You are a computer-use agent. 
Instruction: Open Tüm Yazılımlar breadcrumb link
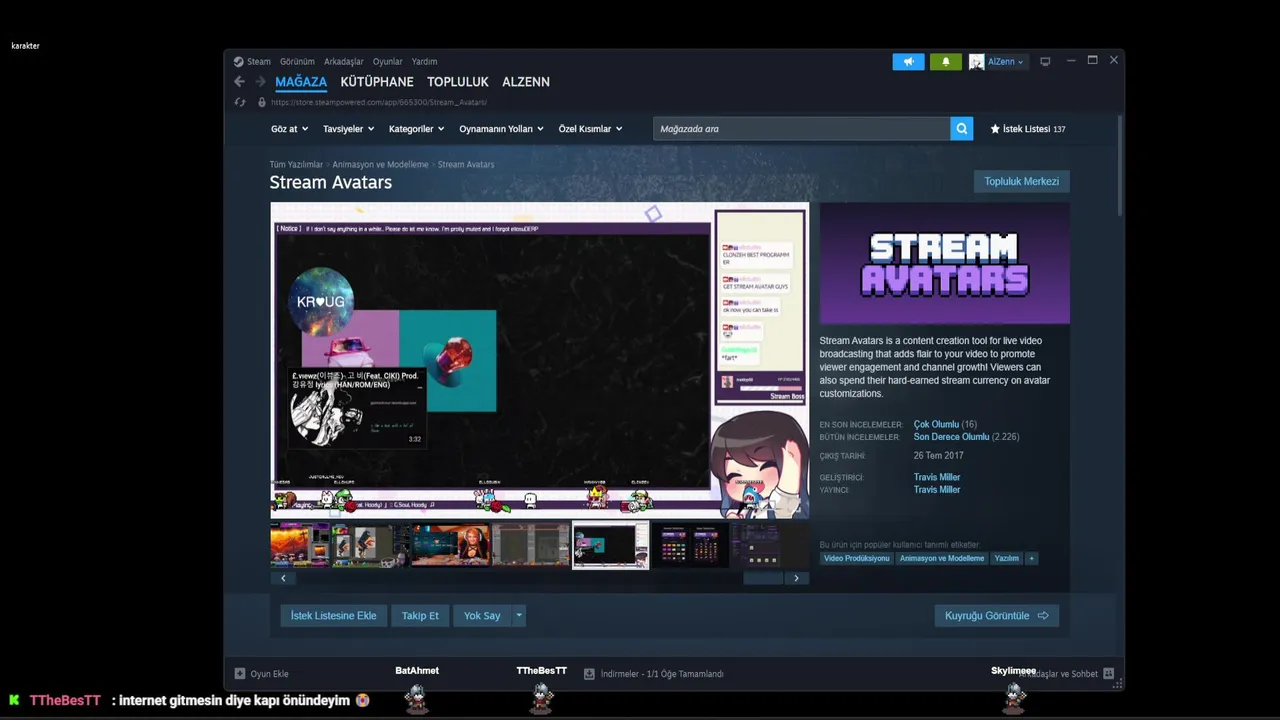click(296, 164)
